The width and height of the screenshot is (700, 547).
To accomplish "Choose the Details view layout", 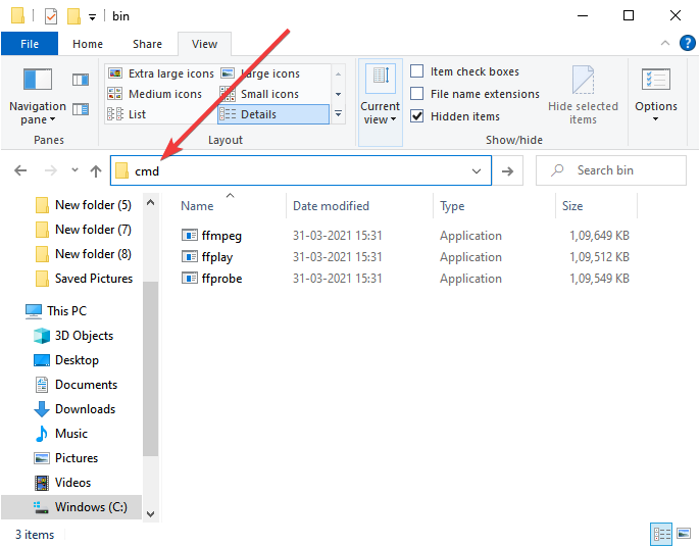I will (273, 114).
